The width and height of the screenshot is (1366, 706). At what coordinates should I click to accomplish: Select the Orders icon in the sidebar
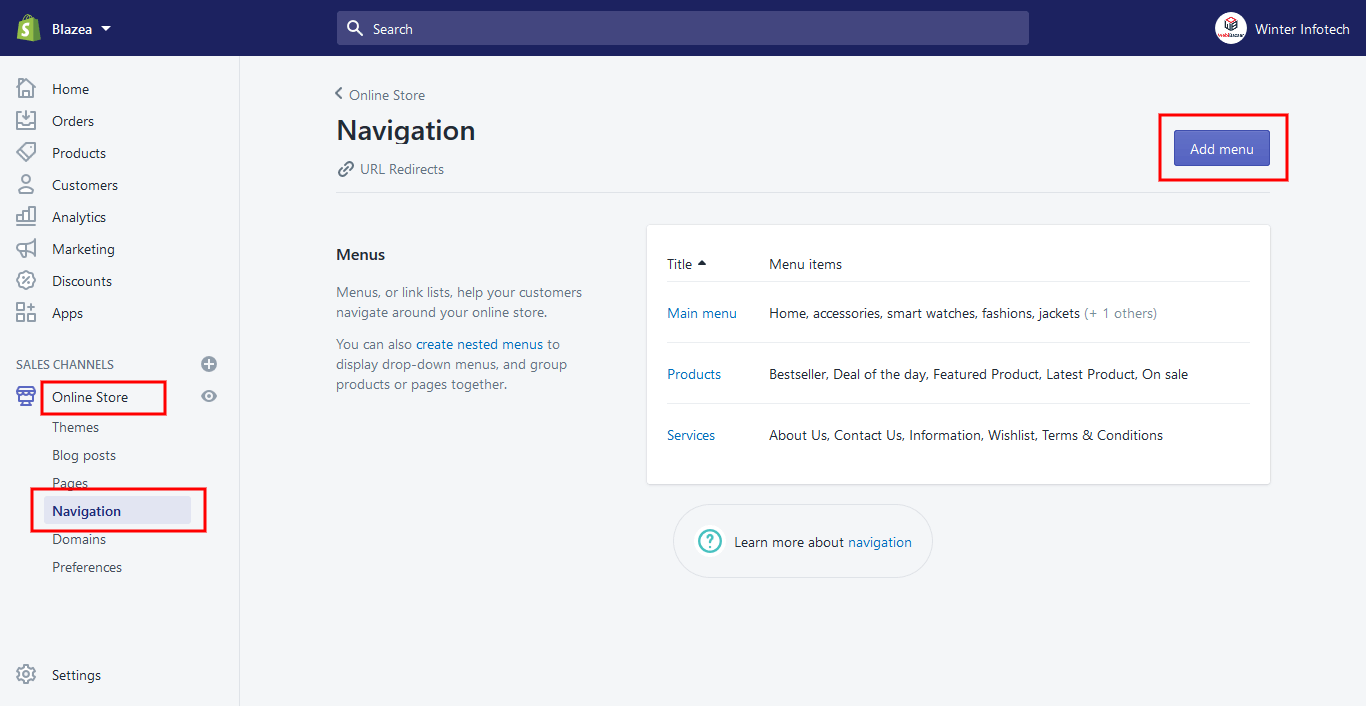27,120
